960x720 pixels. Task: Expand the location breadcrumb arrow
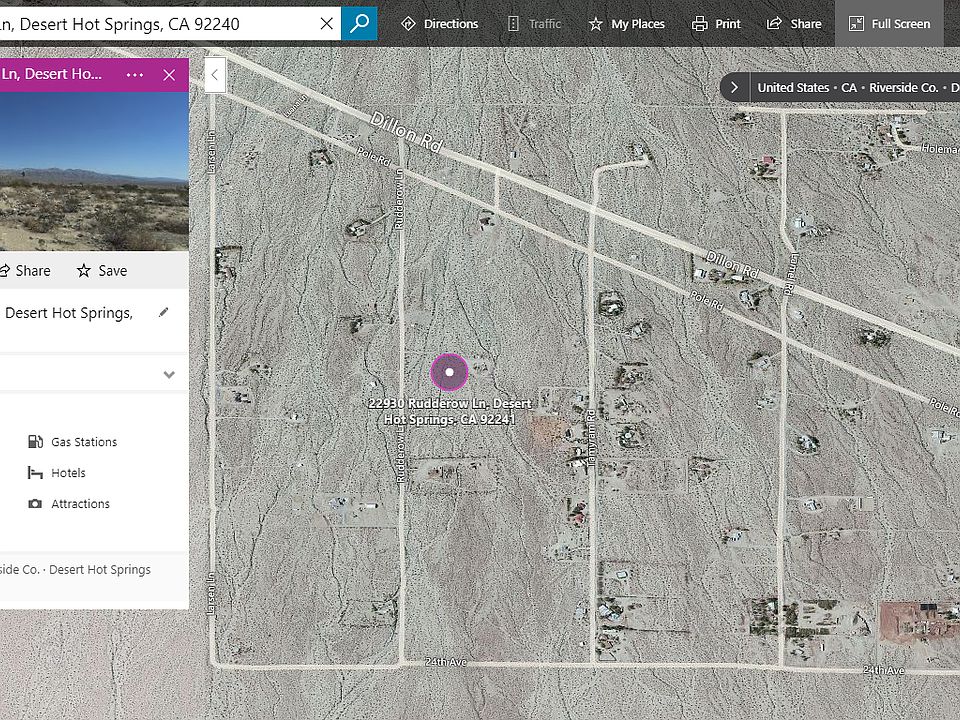pos(735,87)
